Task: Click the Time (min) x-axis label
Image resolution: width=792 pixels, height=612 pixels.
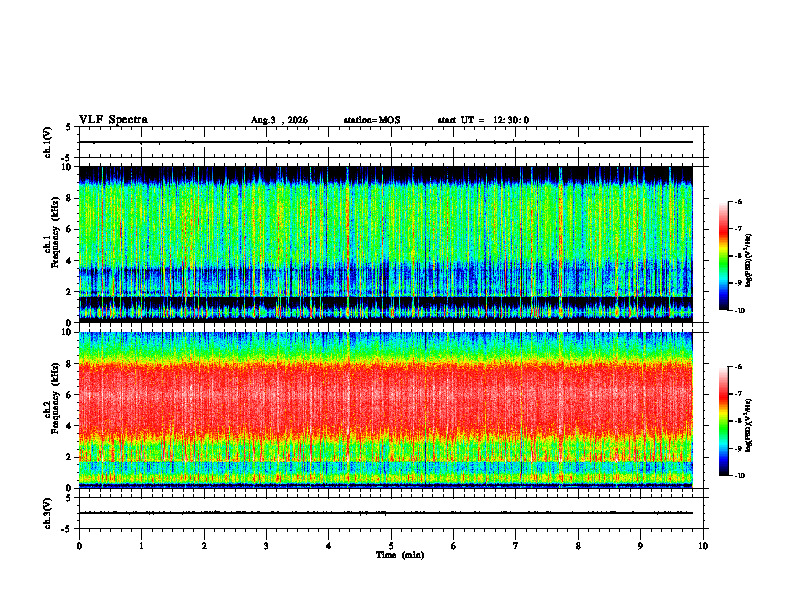Action: tap(400, 555)
